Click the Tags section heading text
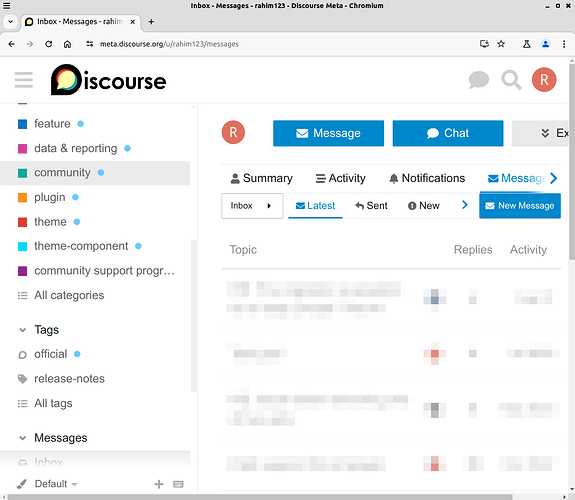The image size is (575, 500). (x=47, y=330)
